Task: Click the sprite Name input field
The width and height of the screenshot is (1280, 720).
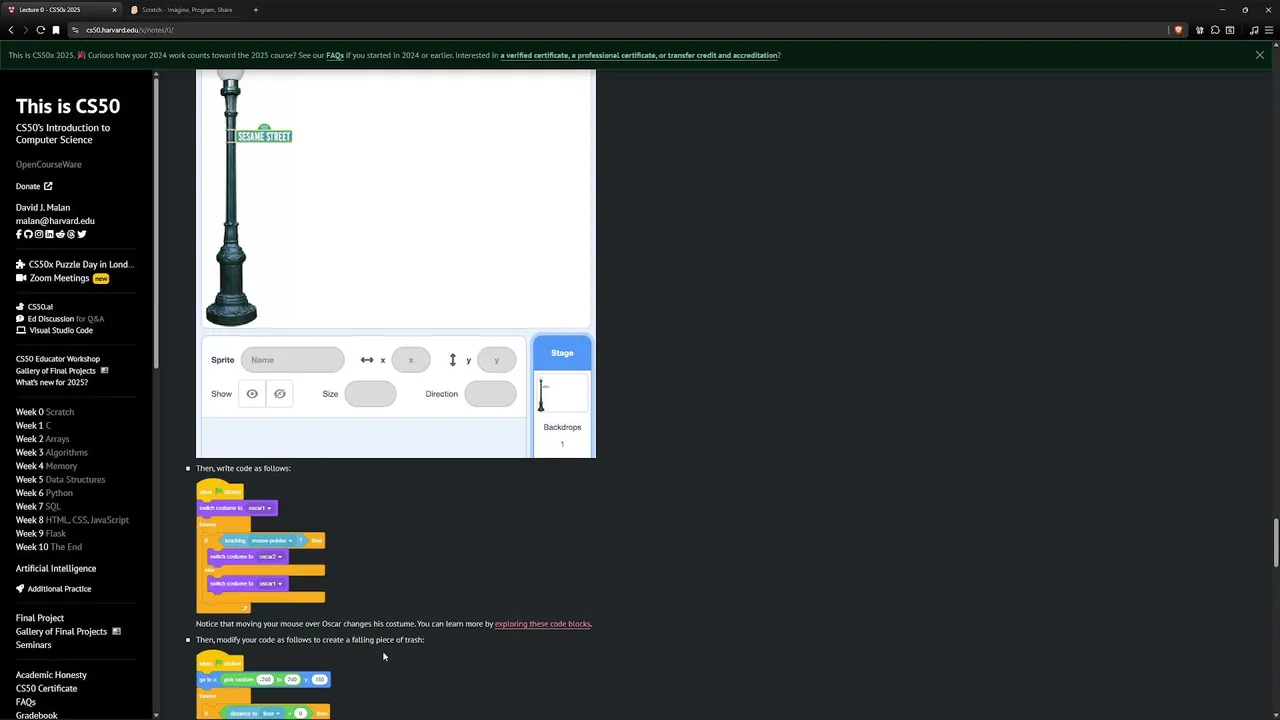Action: click(293, 360)
